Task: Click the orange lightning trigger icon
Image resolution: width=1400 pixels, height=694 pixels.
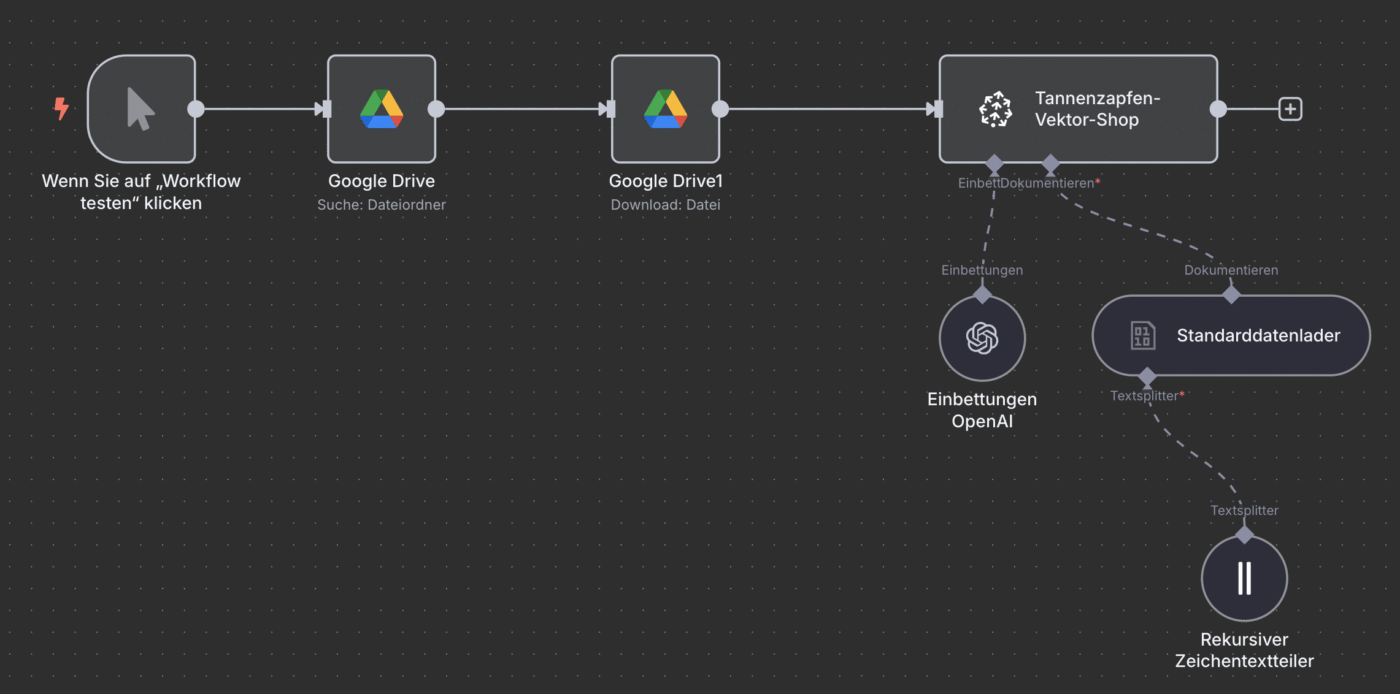Action: click(x=61, y=109)
